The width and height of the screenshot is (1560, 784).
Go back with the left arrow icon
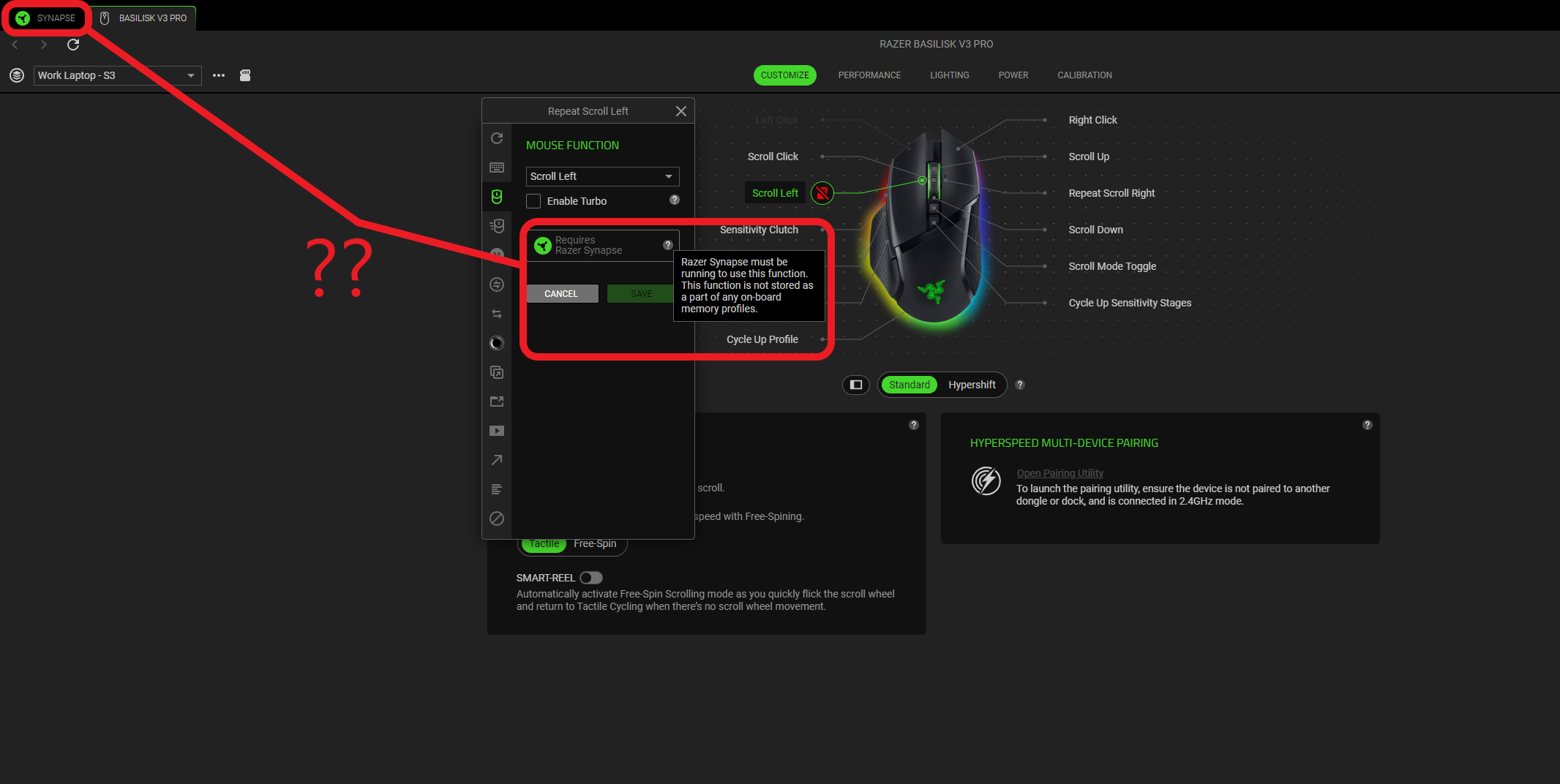coord(15,45)
